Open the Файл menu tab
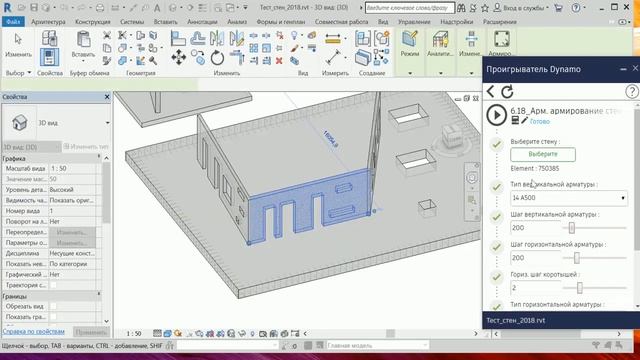 13,22
